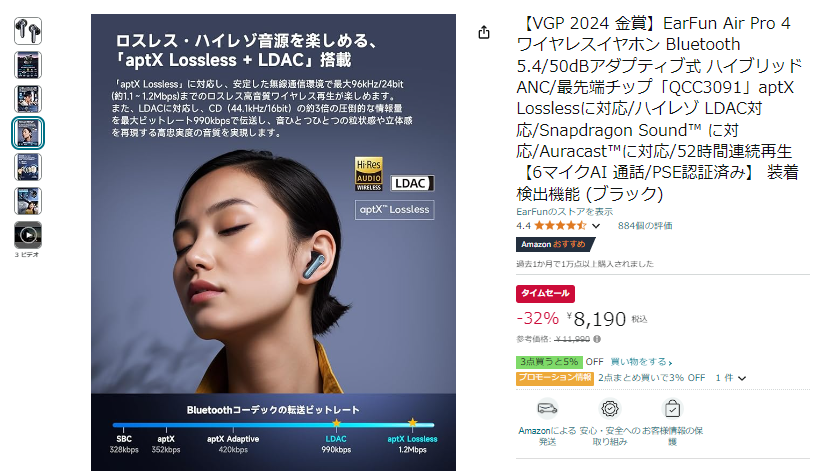Viewport: 823px width, 472px height.
Task: Select the first earbuds product thumbnail
Action: coord(28,31)
